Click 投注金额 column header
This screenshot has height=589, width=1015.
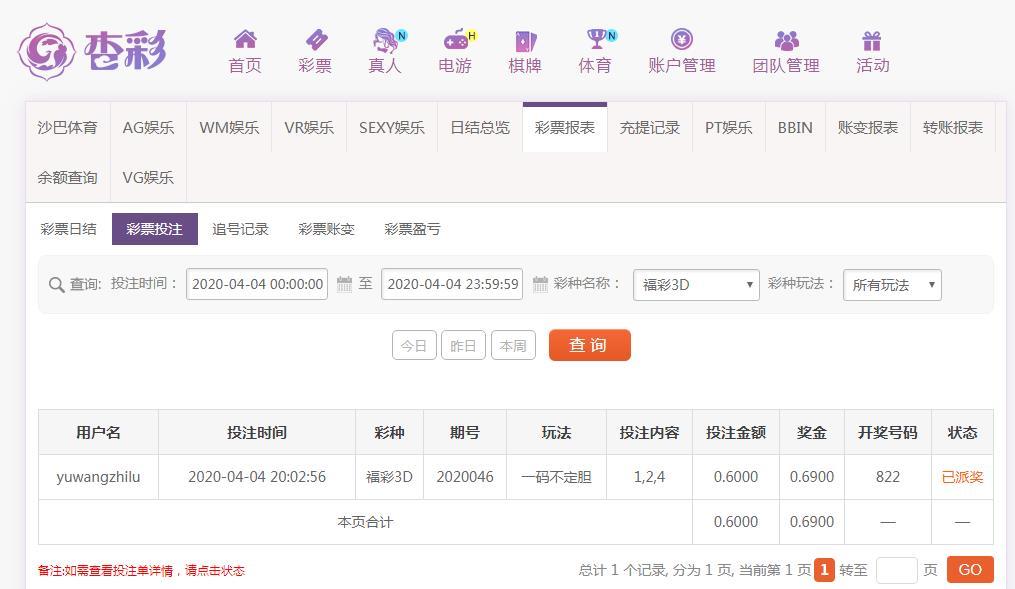[x=736, y=432]
